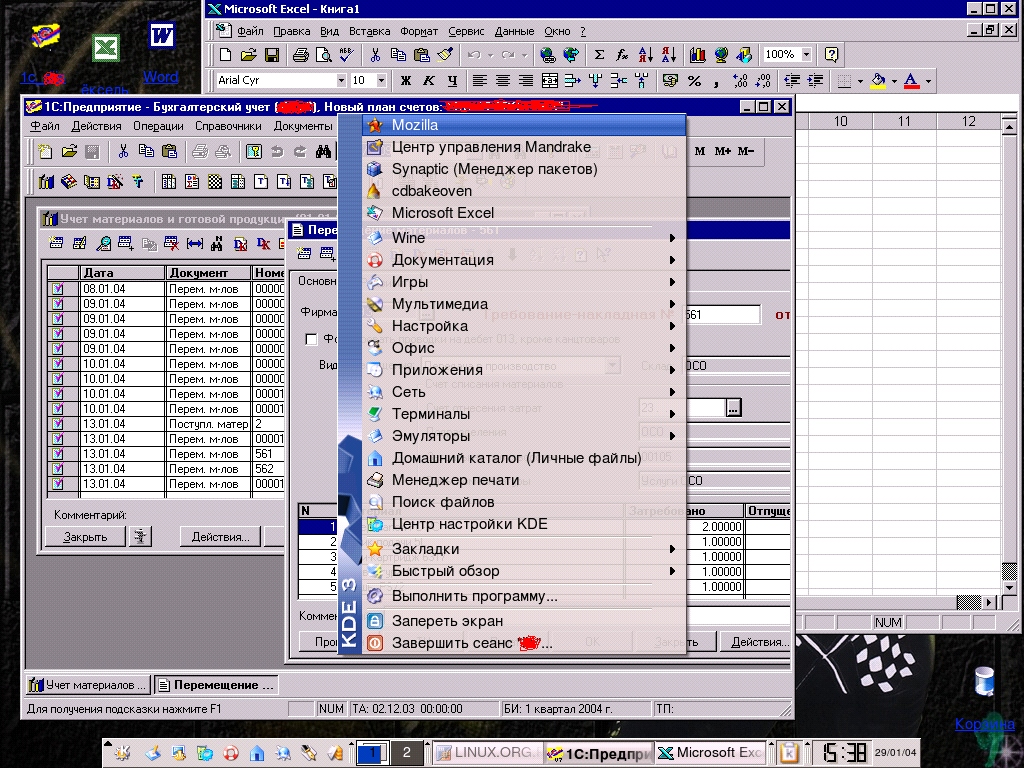Open the Arial Cyr font name dropdown
1024x768 pixels.
coord(341,81)
